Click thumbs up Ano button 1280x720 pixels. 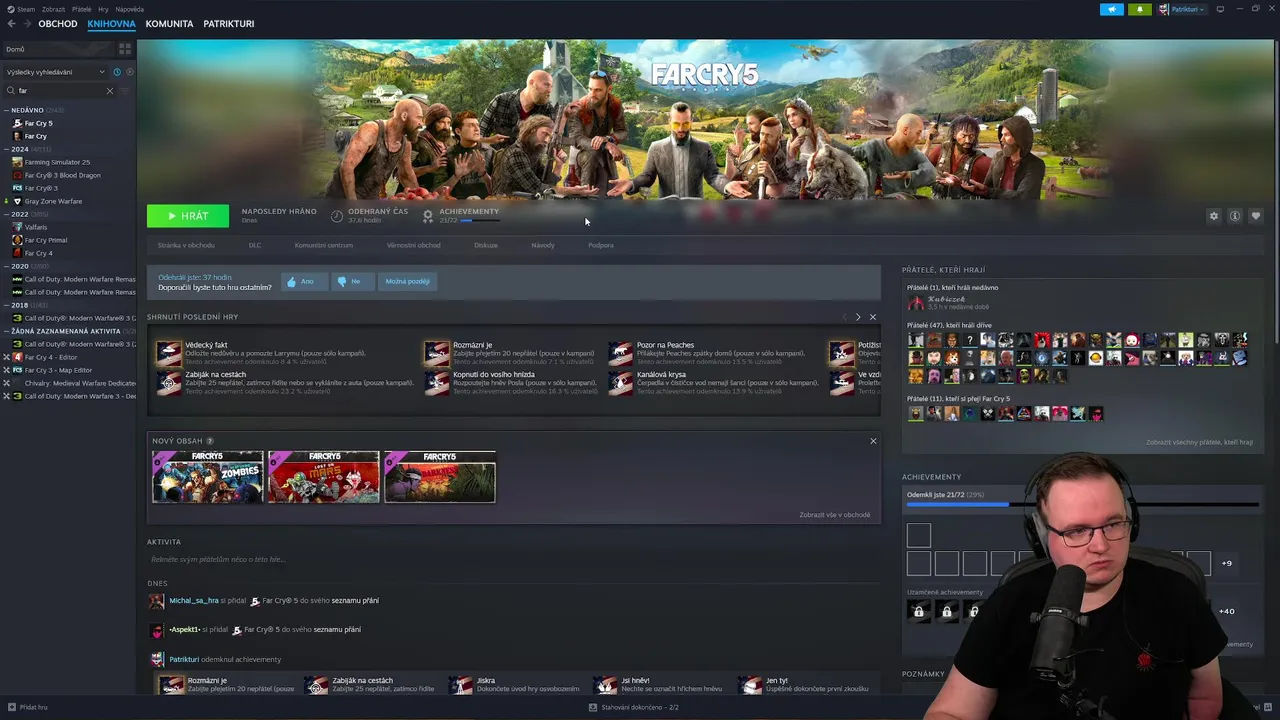click(304, 281)
